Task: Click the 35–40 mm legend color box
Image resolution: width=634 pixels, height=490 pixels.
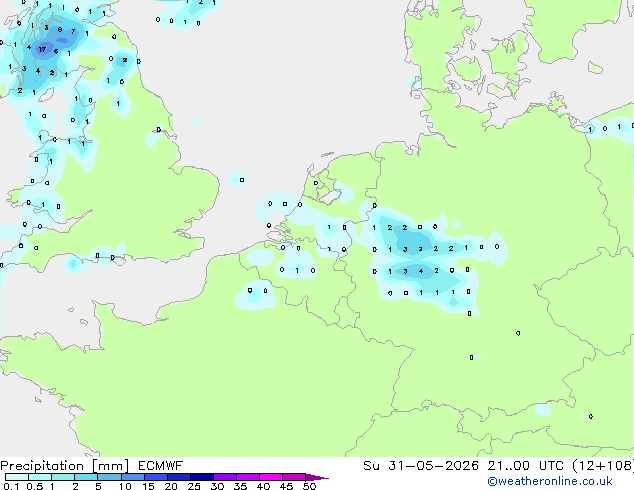Action: pos(248,477)
